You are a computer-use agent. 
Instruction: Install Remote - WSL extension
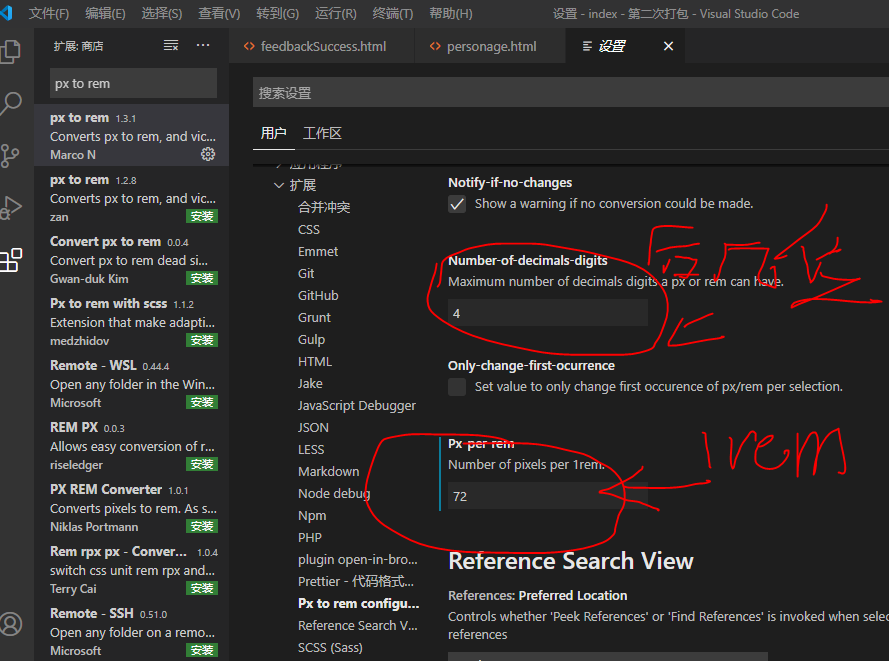[x=202, y=402]
